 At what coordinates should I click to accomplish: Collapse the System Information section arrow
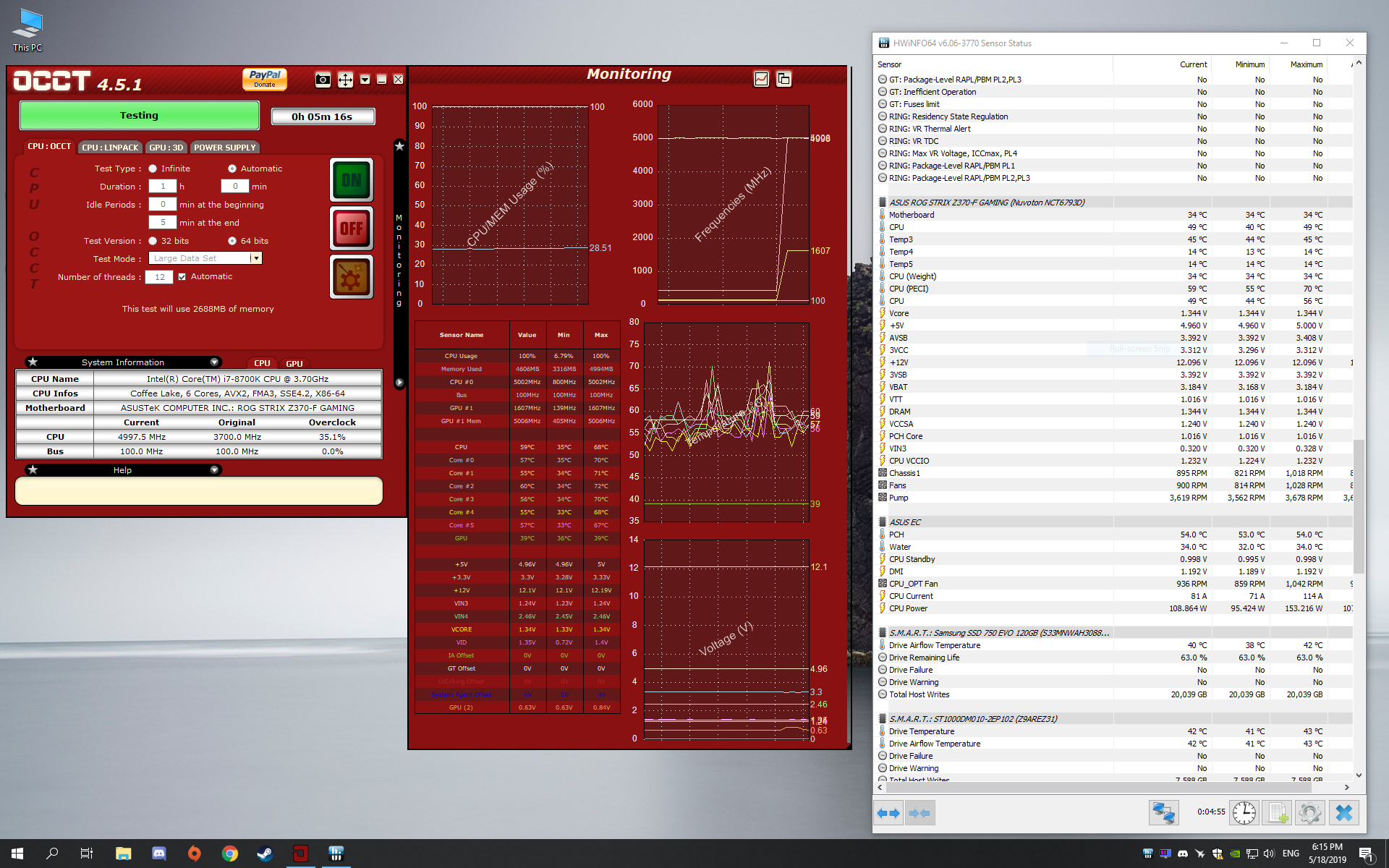(214, 362)
